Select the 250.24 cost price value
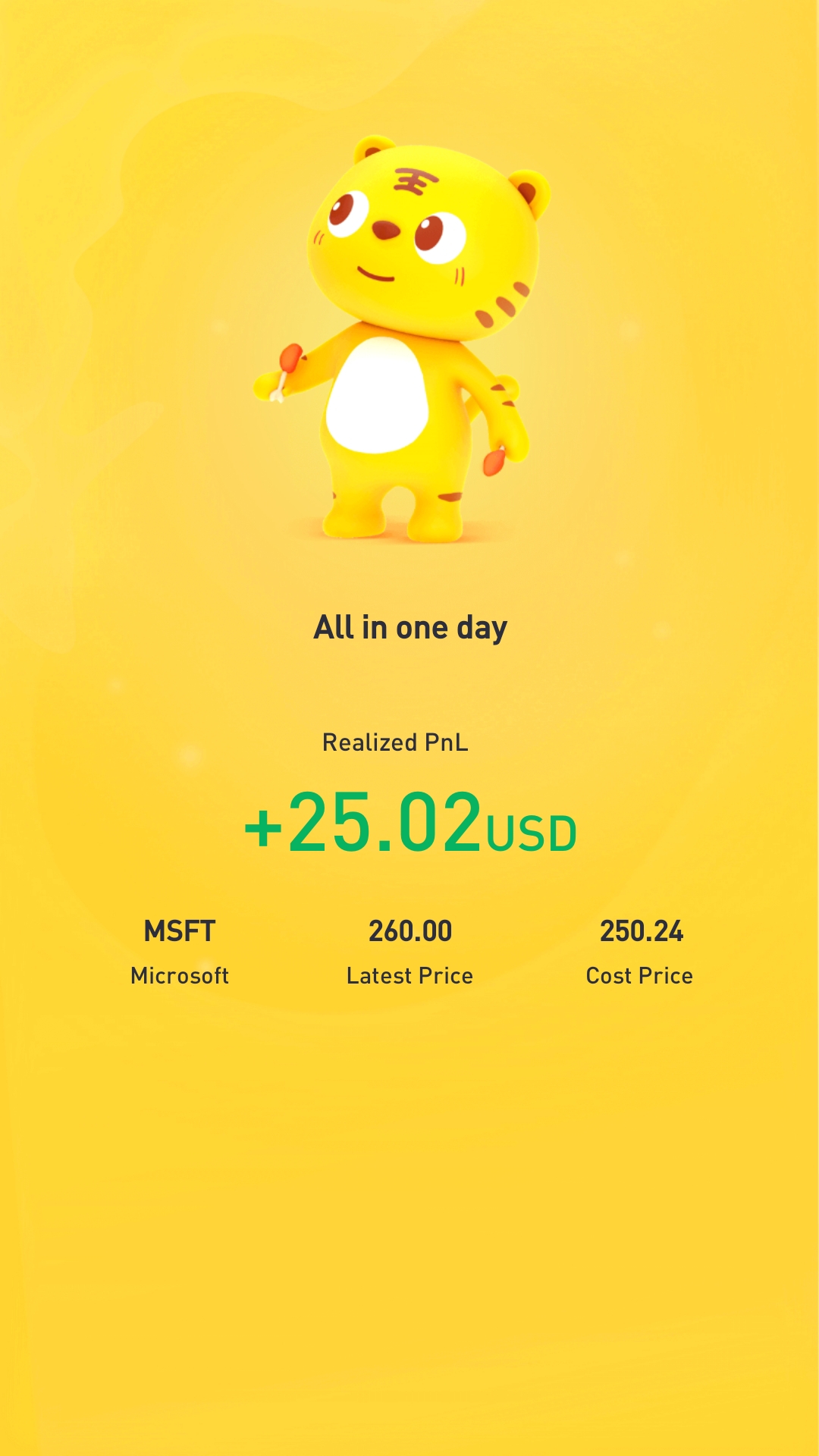Image resolution: width=819 pixels, height=1456 pixels. [x=642, y=931]
